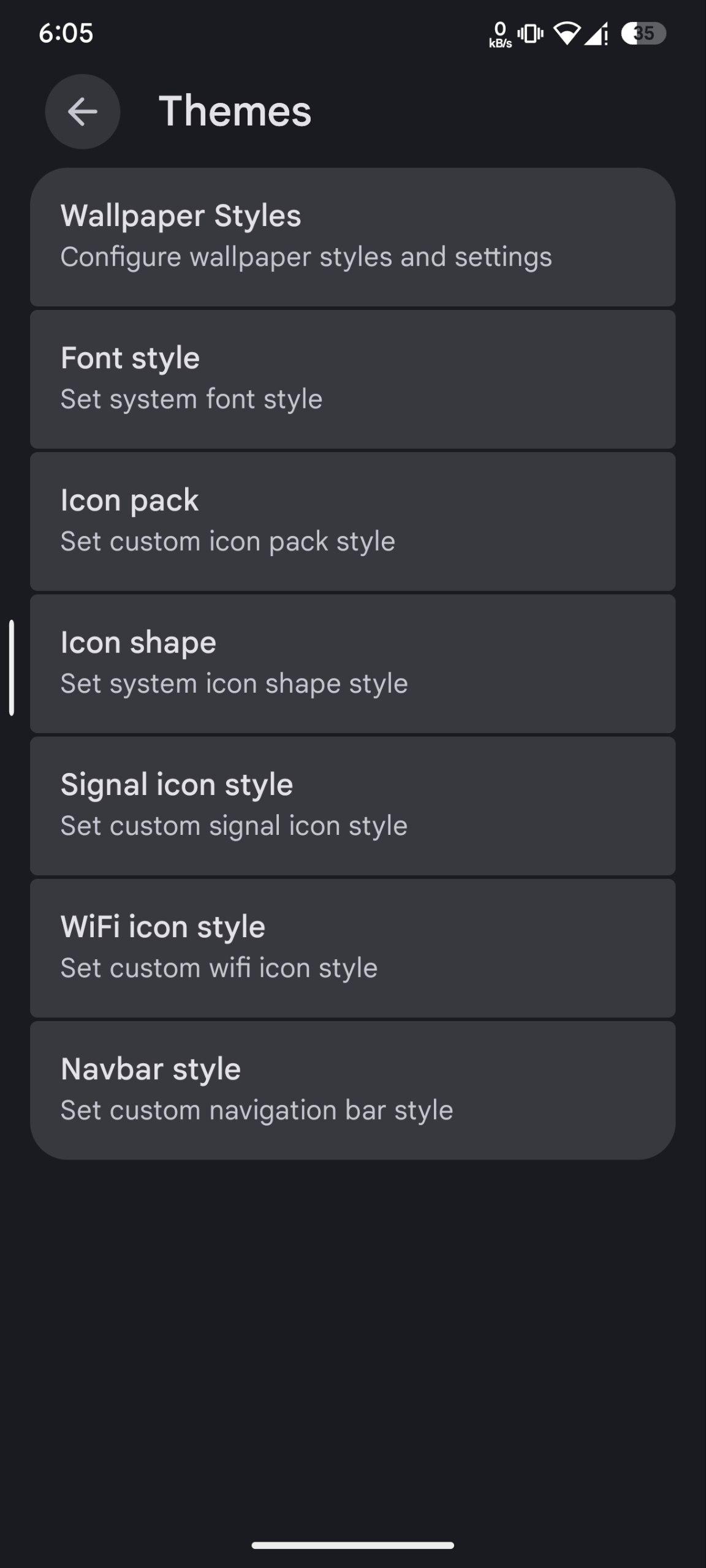Tap the cellular signal status icon
The height and width of the screenshot is (1568, 706).
click(596, 34)
